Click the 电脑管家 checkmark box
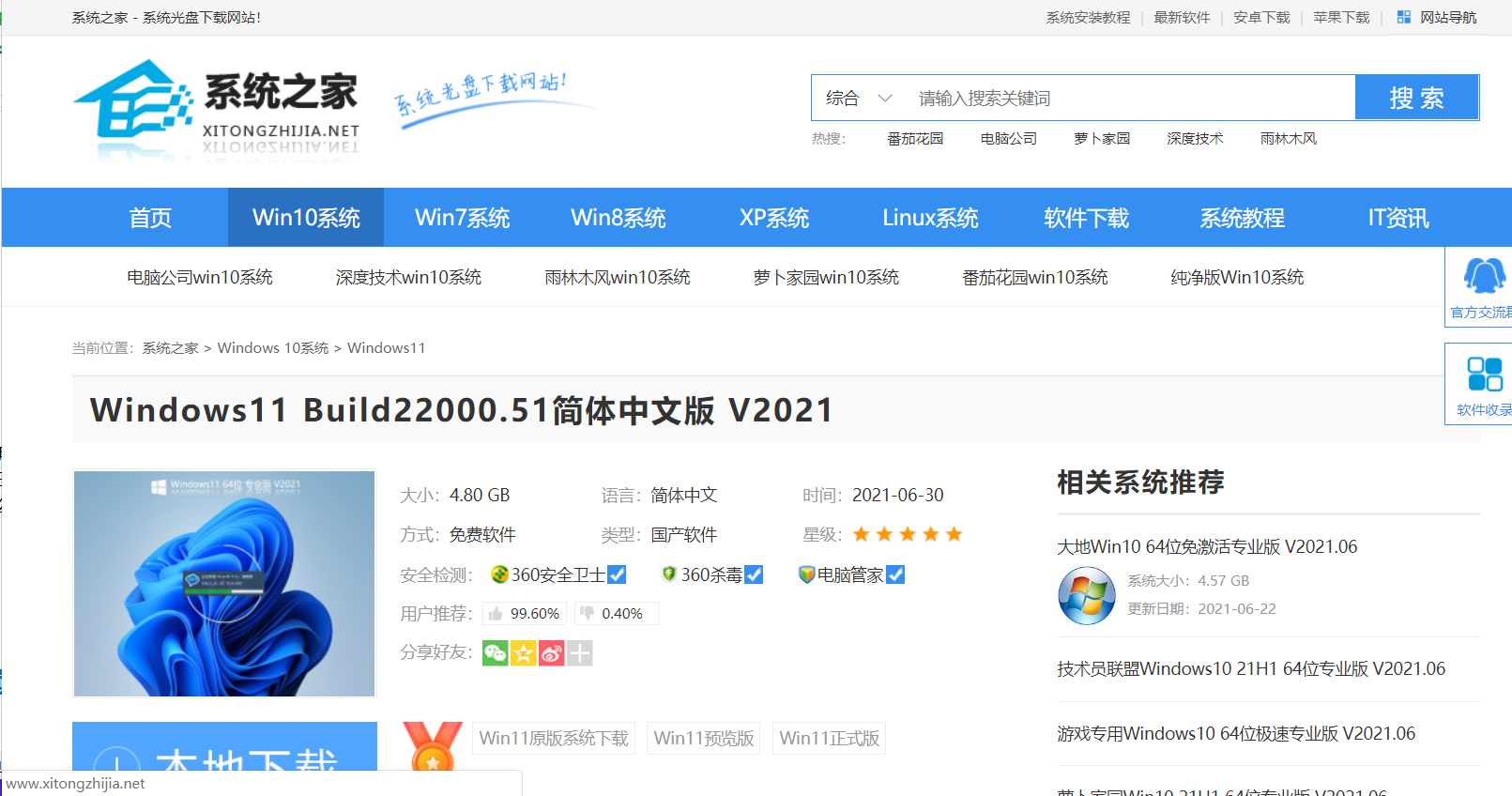The image size is (1512, 796). (895, 574)
